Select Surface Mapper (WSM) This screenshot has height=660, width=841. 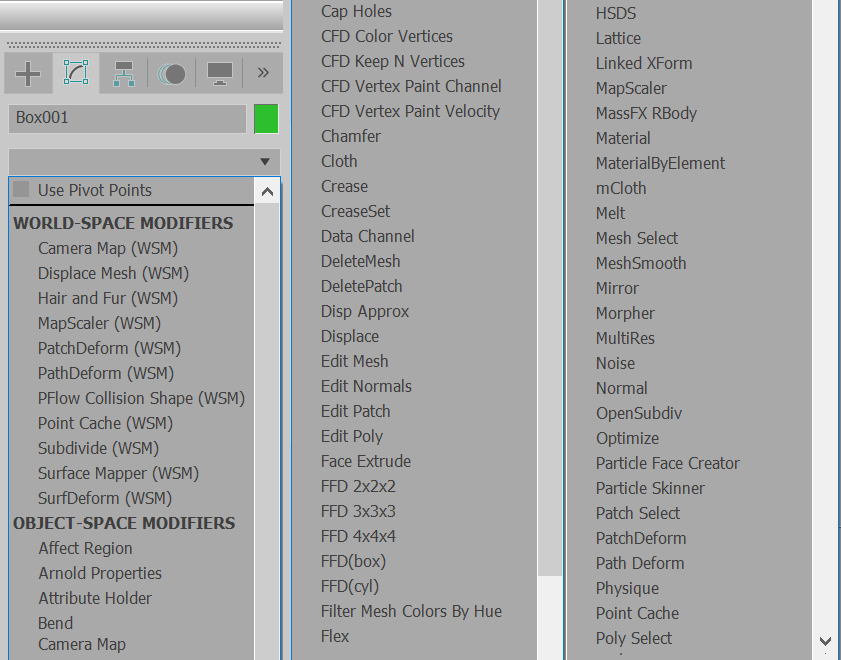tap(118, 473)
